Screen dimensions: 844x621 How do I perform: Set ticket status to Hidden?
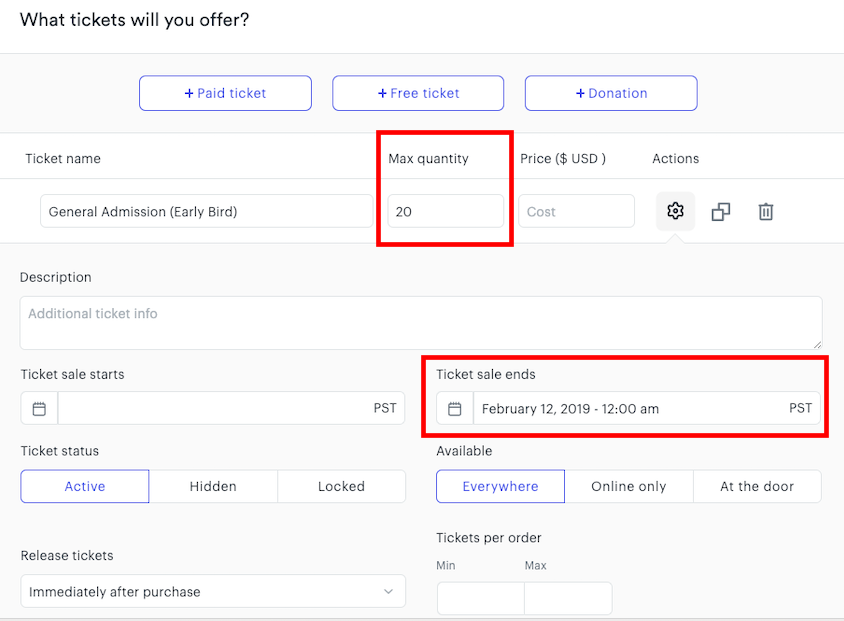[x=213, y=486]
